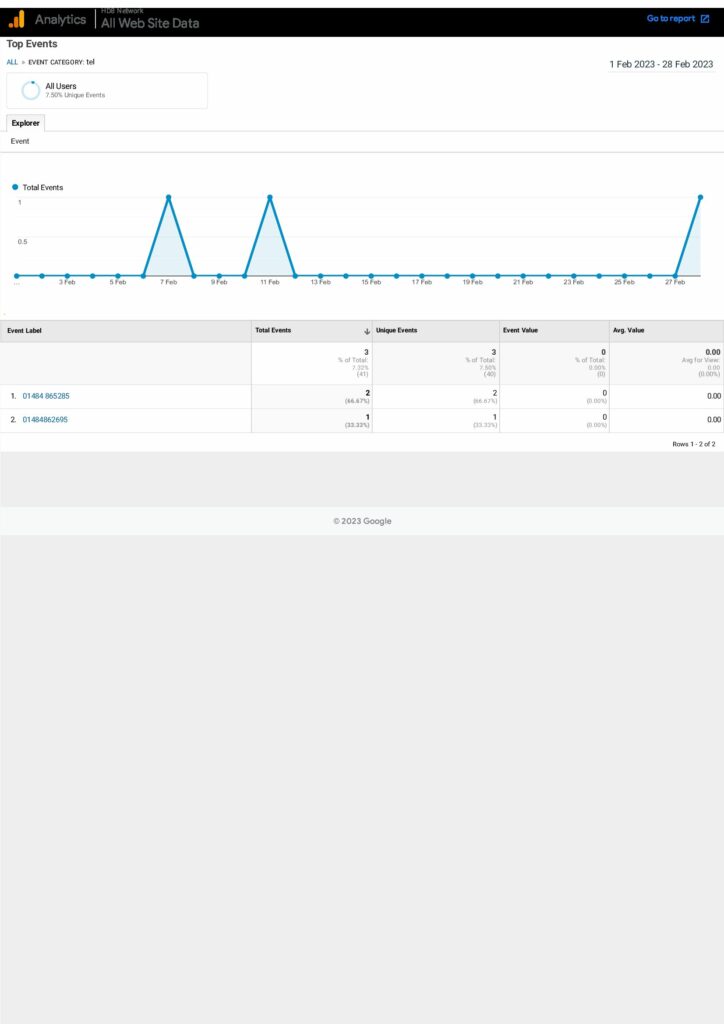Click the Google Analytics logo icon

(x=17, y=19)
